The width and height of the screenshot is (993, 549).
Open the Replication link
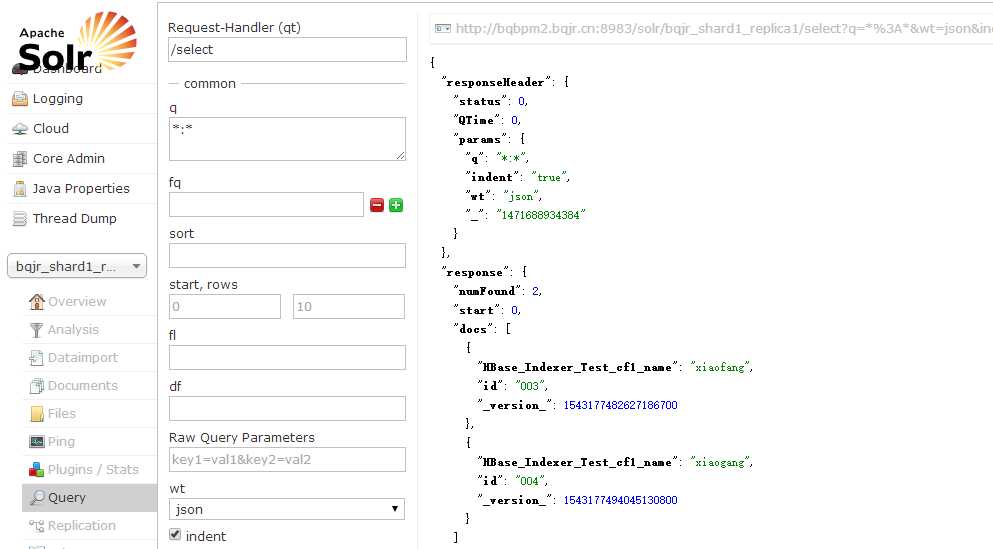82,526
